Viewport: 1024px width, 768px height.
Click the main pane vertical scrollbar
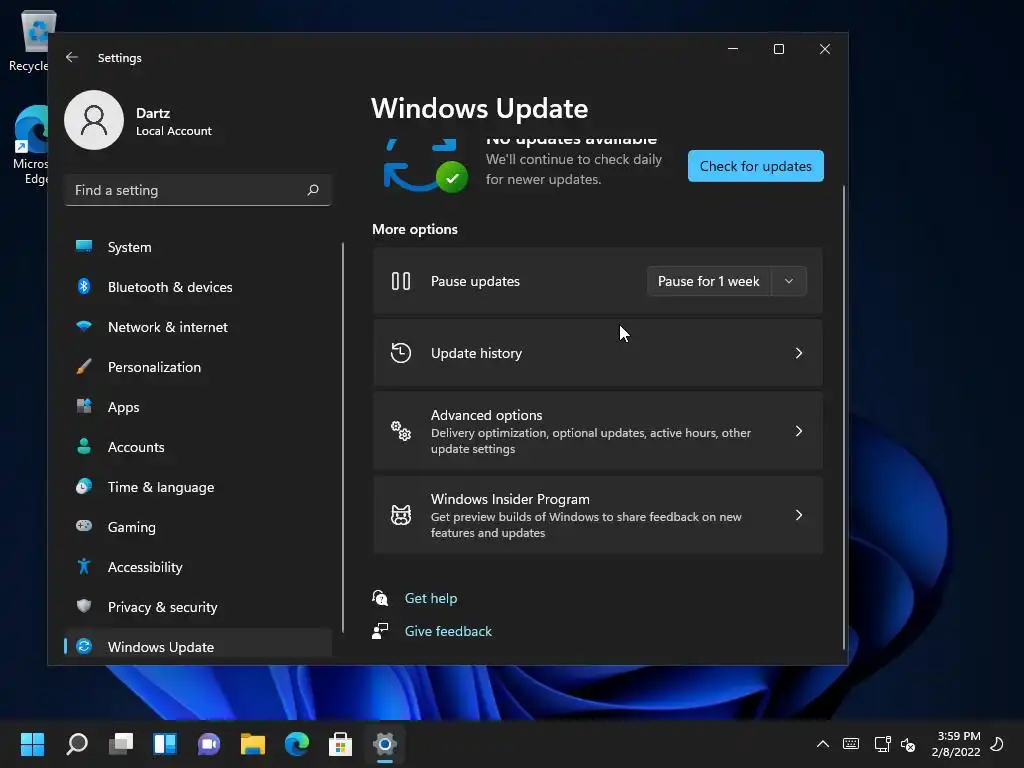[844, 418]
